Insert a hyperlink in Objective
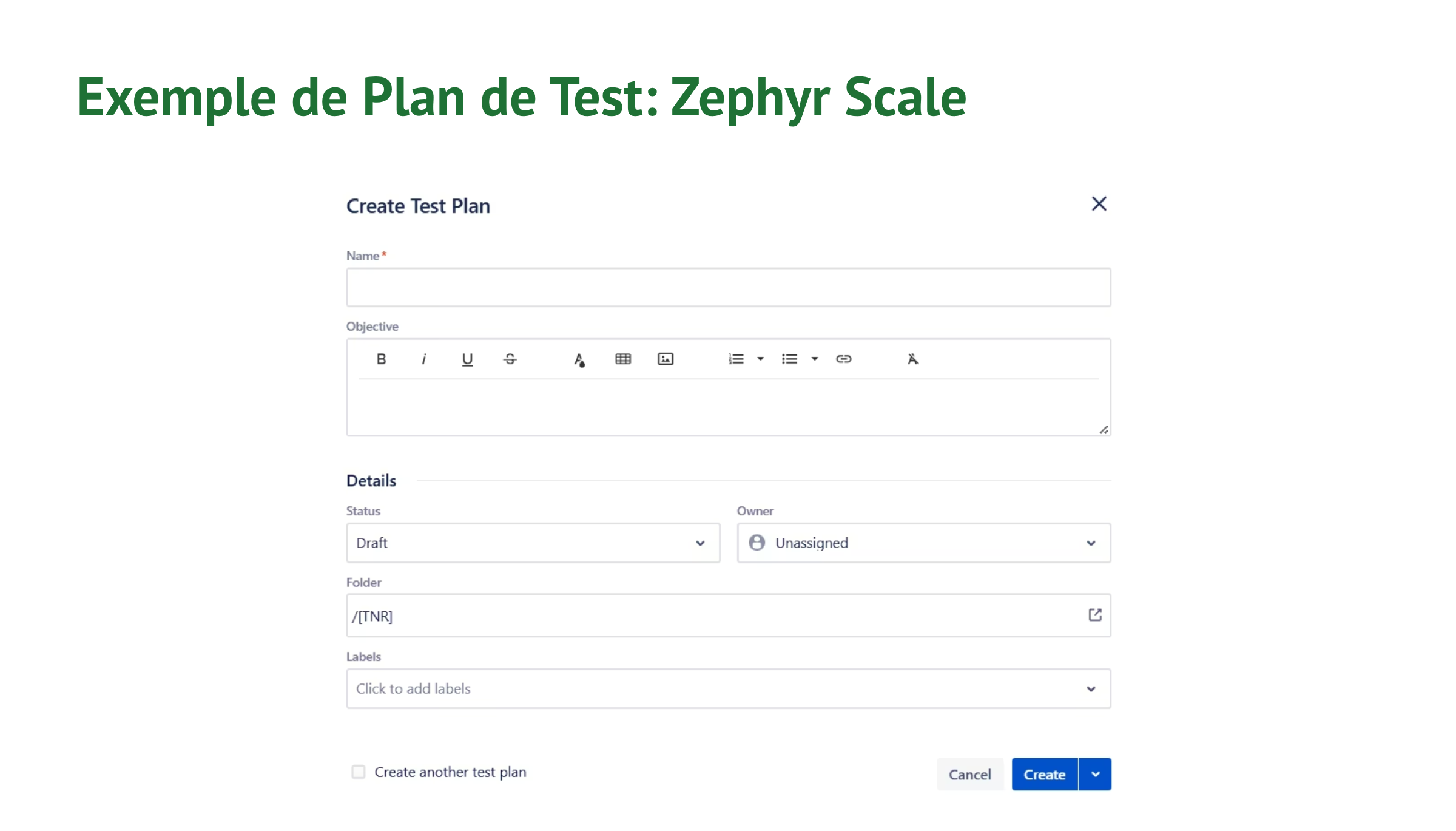This screenshot has width=1456, height=831. point(844,359)
